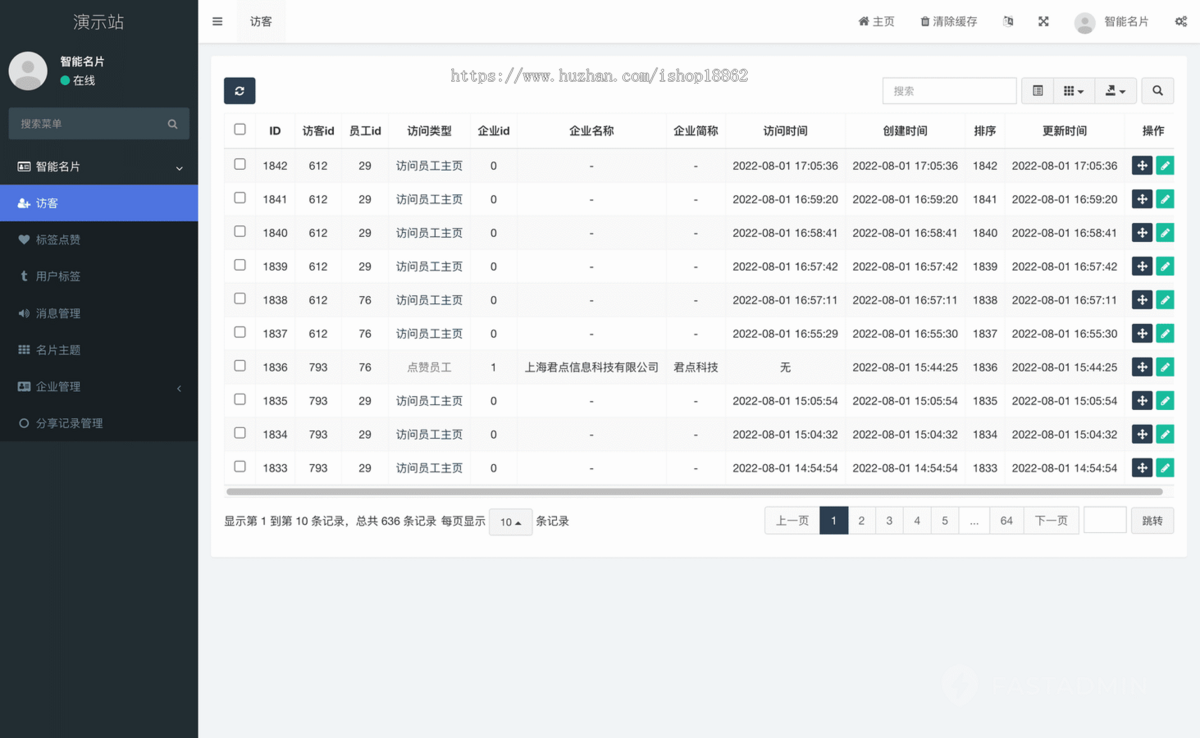Tick the checkbox for record 1841
1200x738 pixels.
240,198
